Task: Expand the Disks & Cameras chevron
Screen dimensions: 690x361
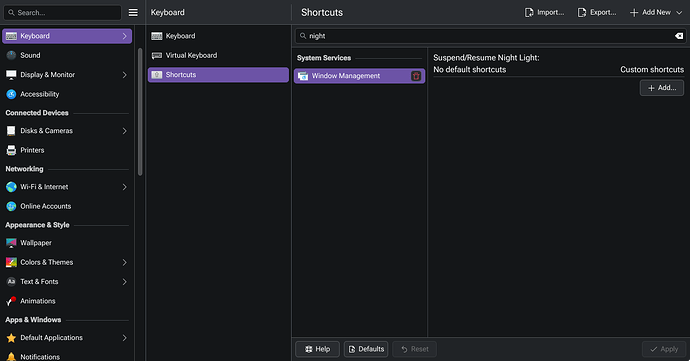Action: point(125,131)
